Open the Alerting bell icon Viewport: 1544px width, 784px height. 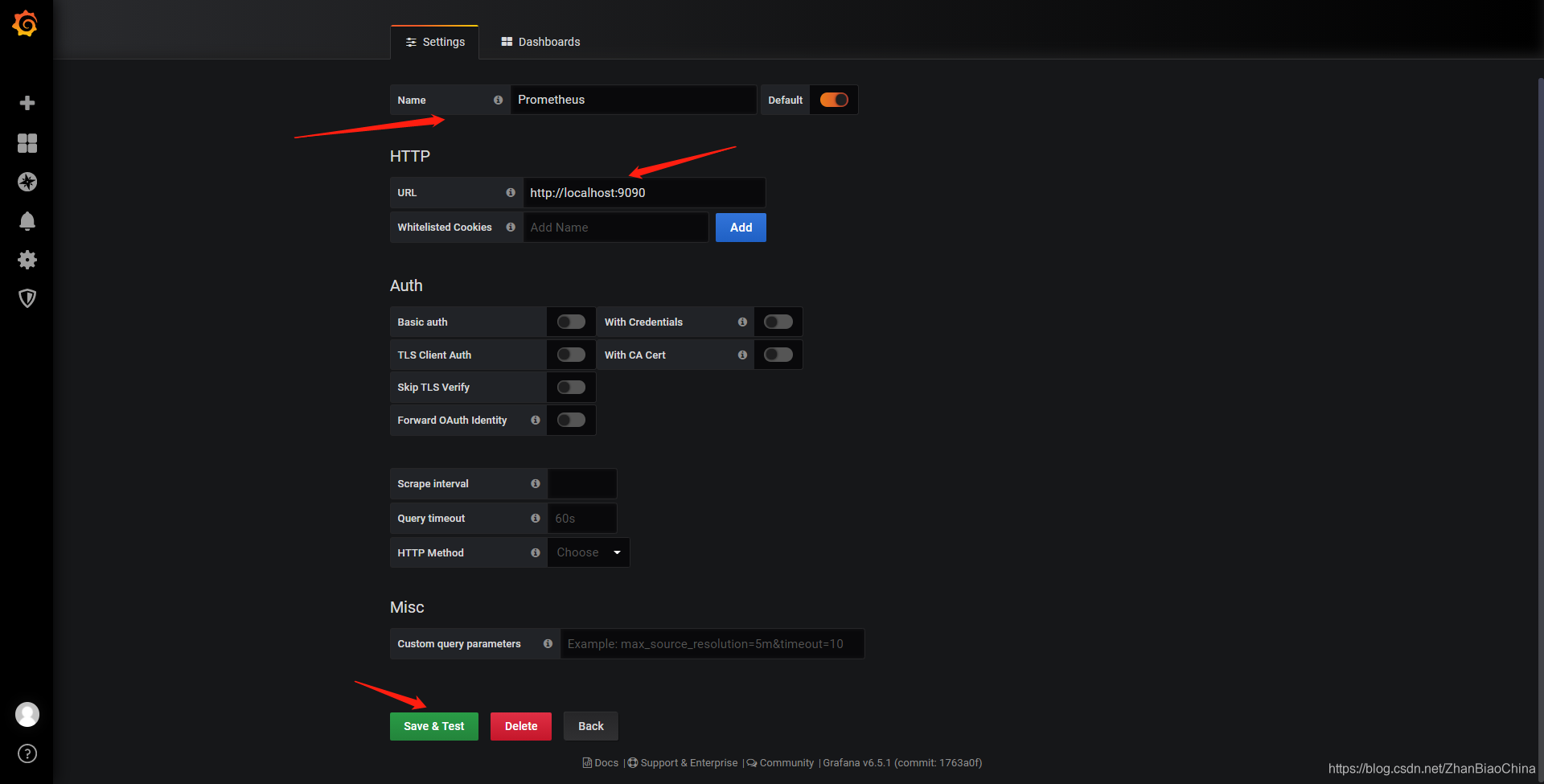[27, 221]
